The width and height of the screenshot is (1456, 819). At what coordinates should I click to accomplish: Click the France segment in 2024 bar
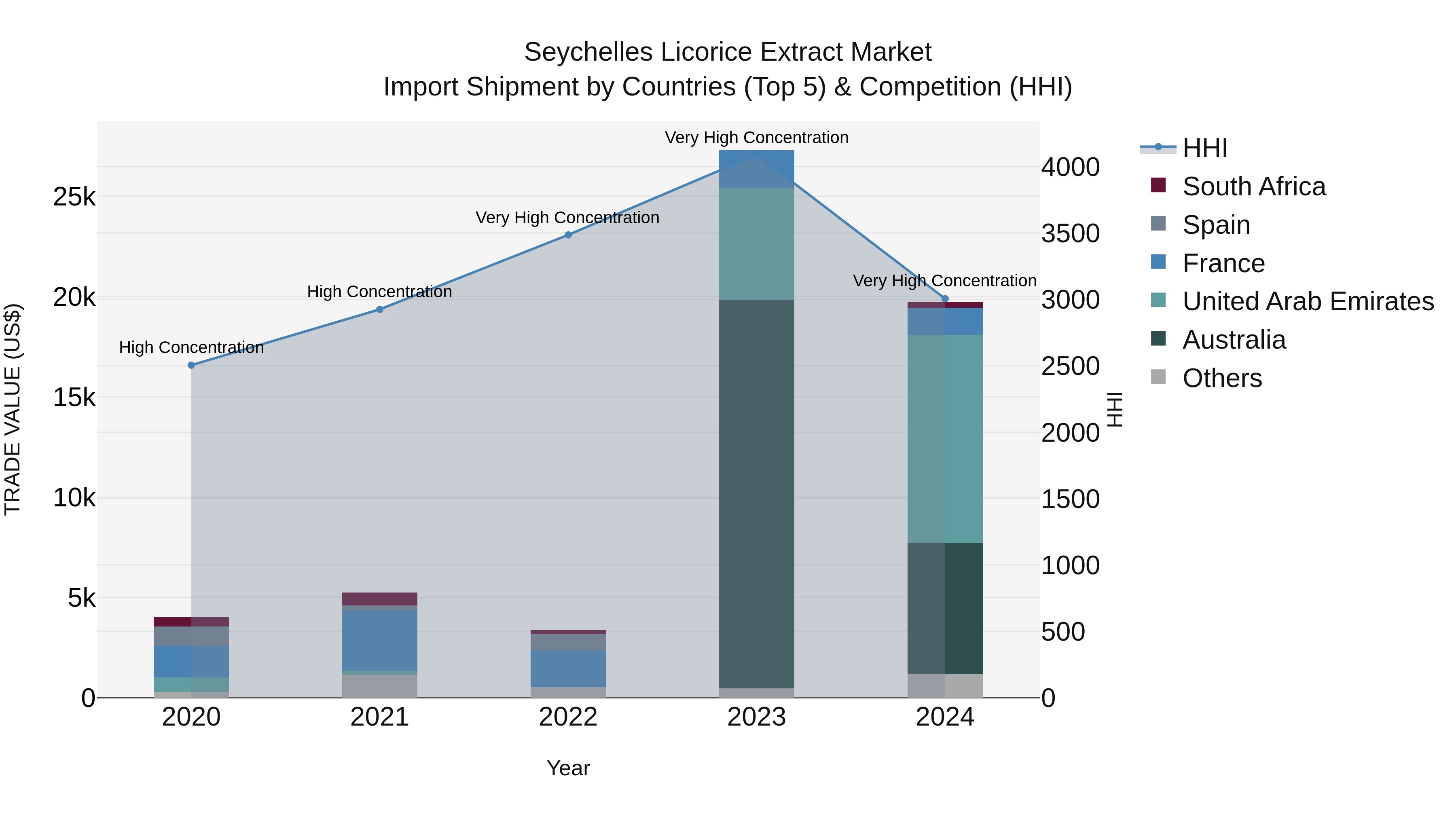pos(945,322)
